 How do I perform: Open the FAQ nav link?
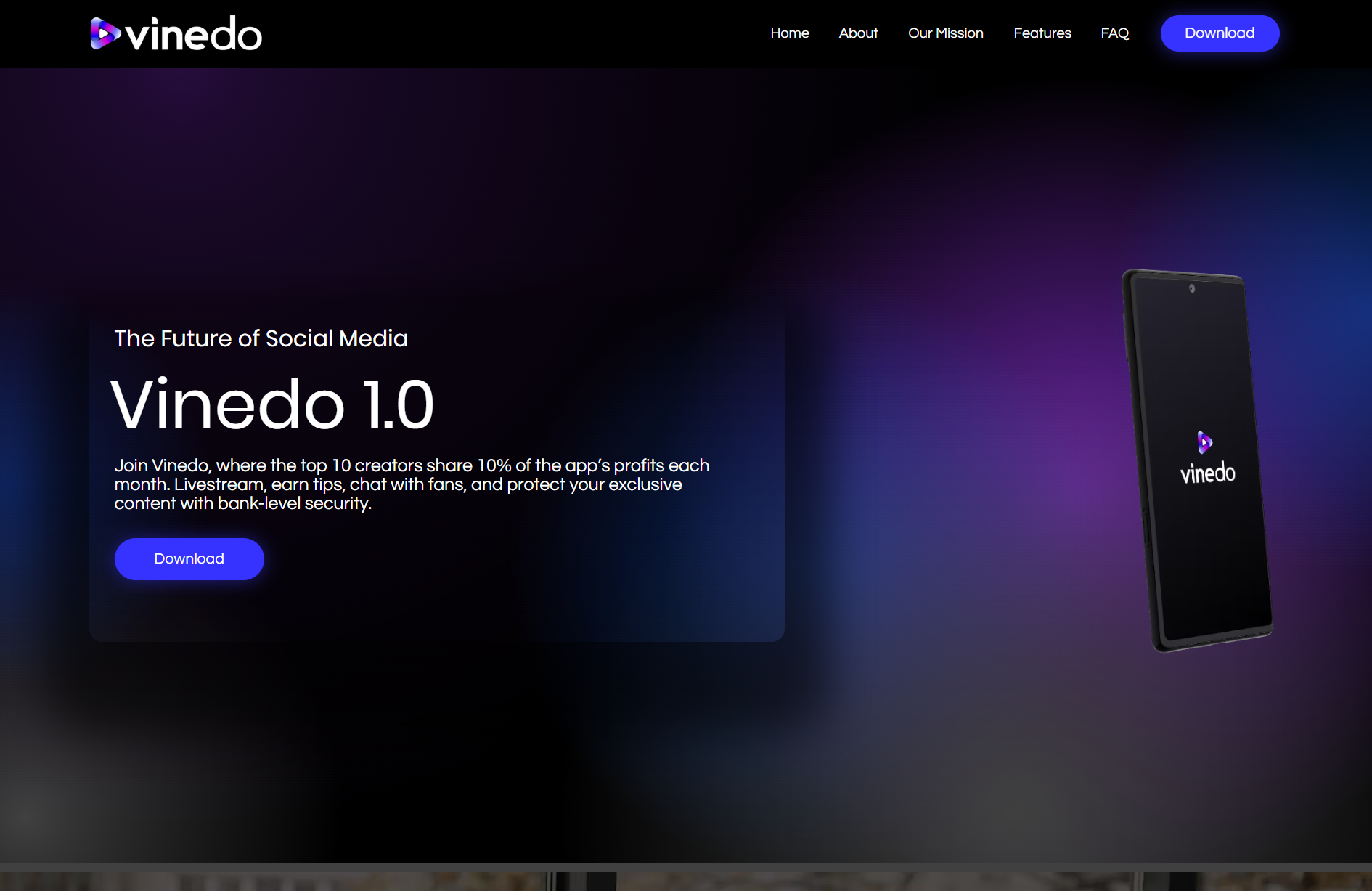(1114, 33)
